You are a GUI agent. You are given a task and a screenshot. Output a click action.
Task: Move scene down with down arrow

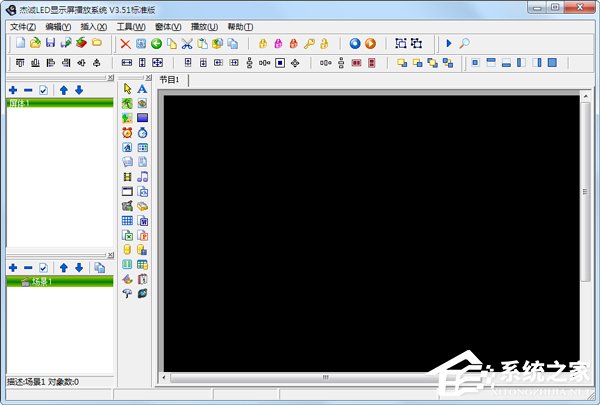click(x=78, y=268)
